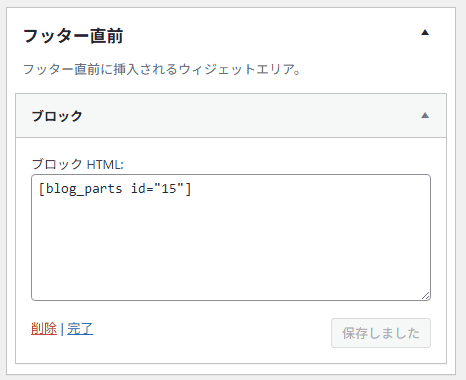Place cursor after [blog_parts id="15"] text
Image resolution: width=466 pixels, height=380 pixels.
pos(193,189)
